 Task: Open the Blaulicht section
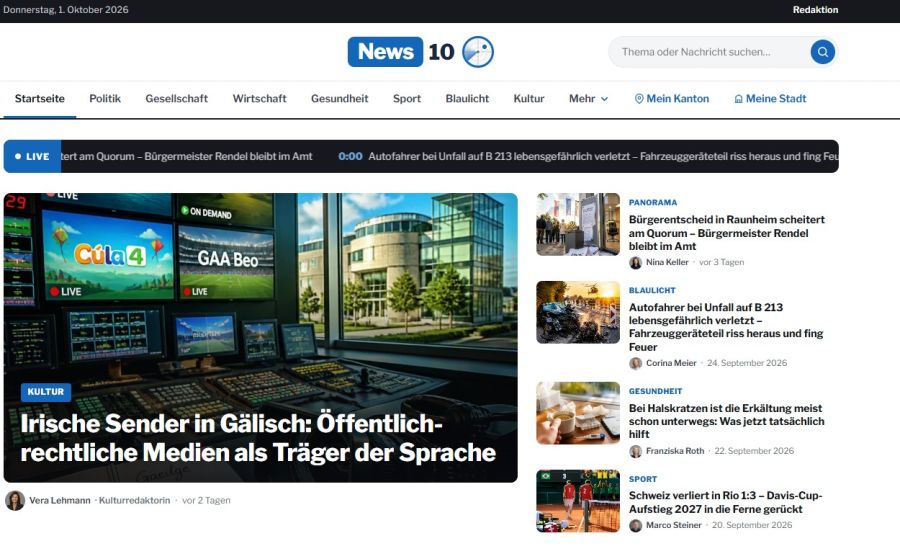pos(467,99)
